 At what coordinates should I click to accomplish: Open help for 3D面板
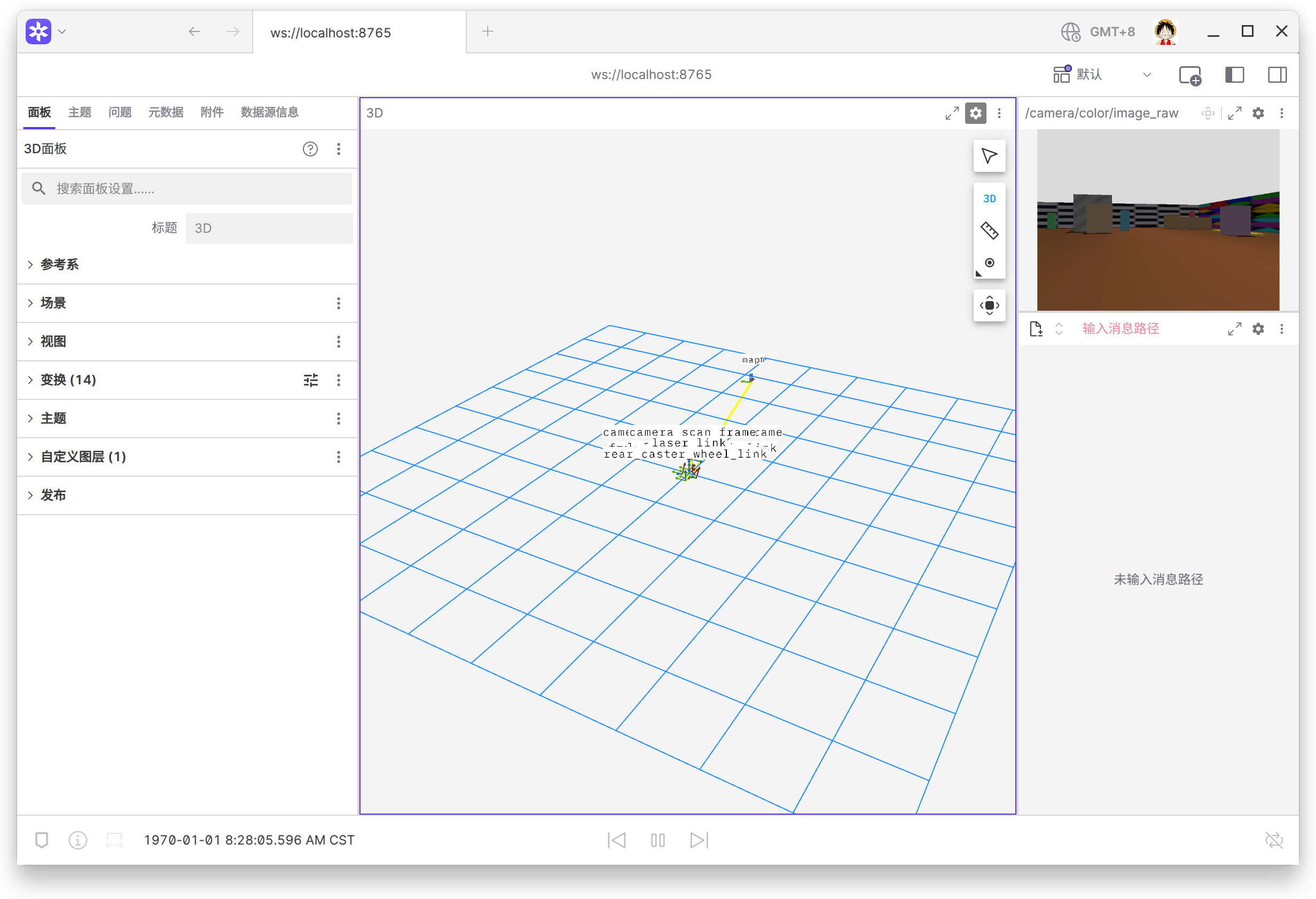coord(310,149)
